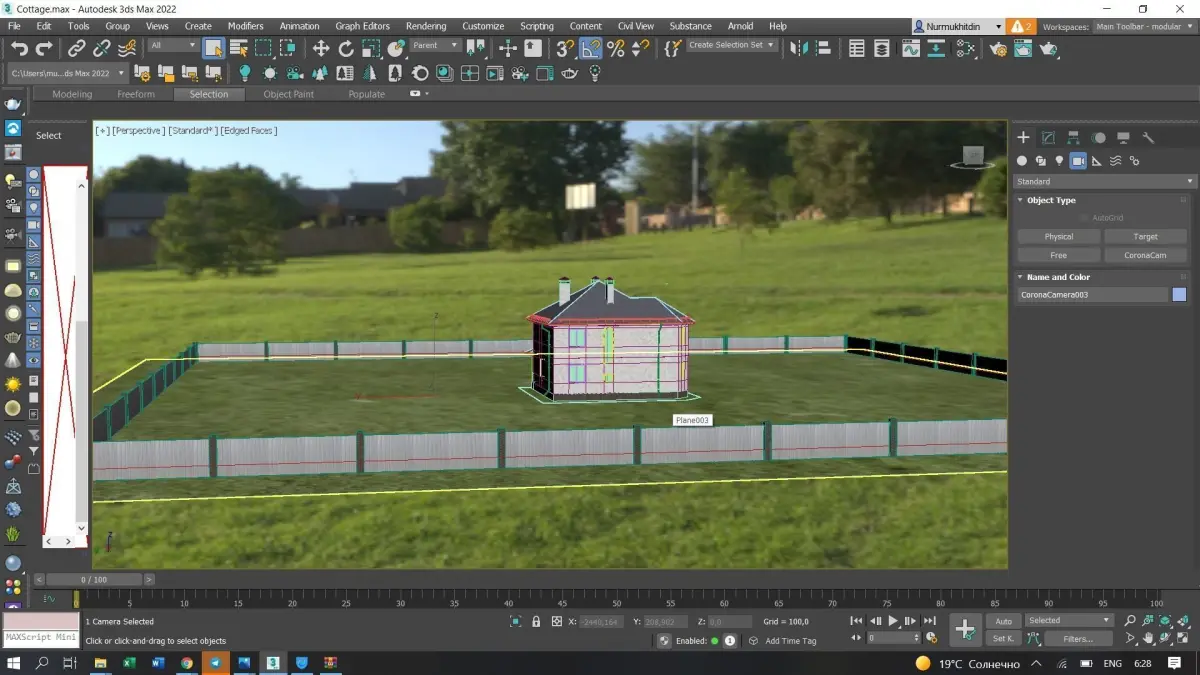1200x675 pixels.
Task: Click the camera object color swatch
Action: pyautogui.click(x=1180, y=294)
